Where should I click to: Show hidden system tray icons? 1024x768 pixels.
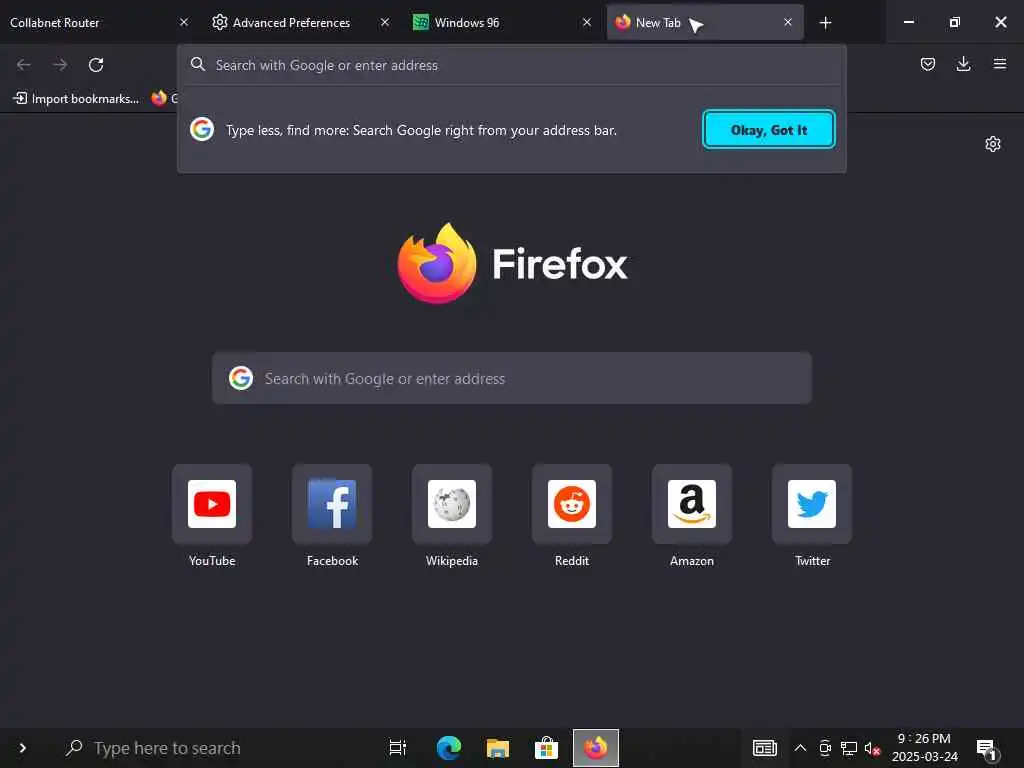pos(800,748)
